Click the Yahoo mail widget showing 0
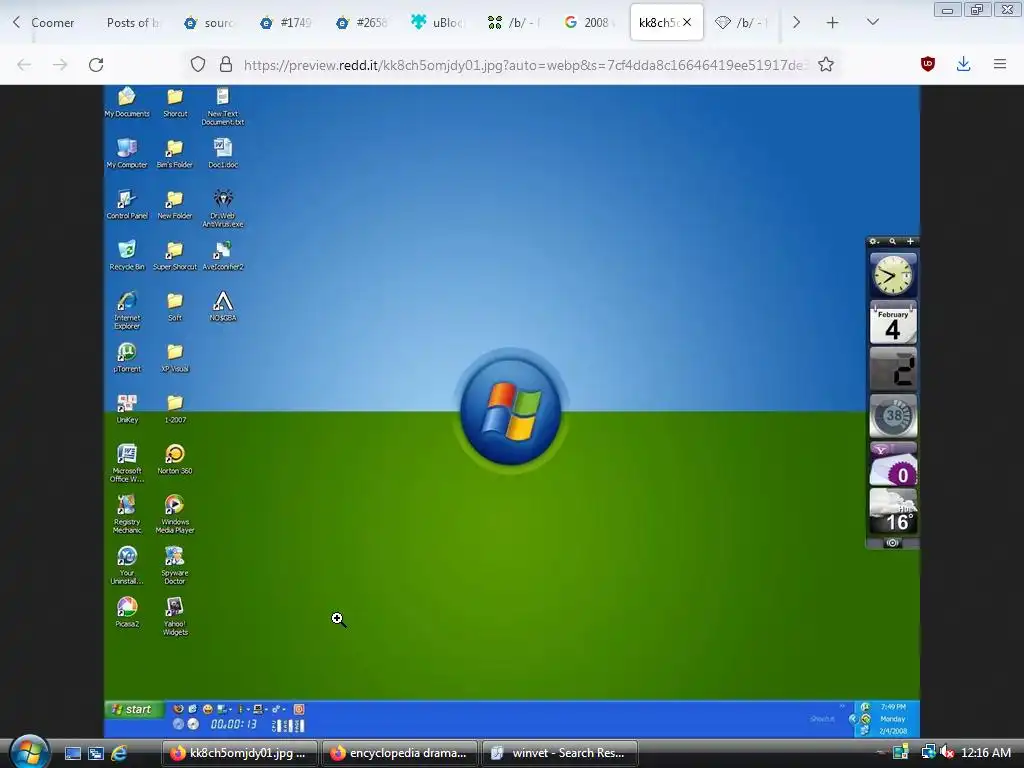The height and width of the screenshot is (768, 1024). [x=893, y=464]
